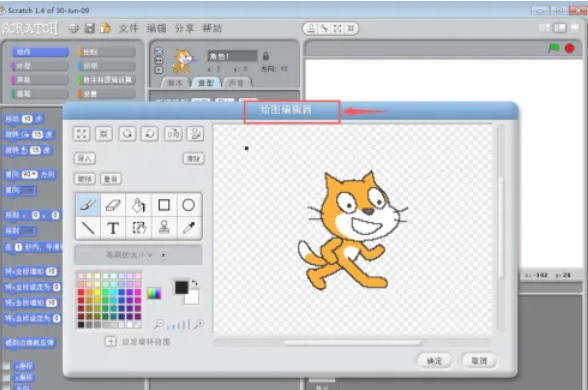
Task: Open the 文件 menu
Action: [x=129, y=28]
